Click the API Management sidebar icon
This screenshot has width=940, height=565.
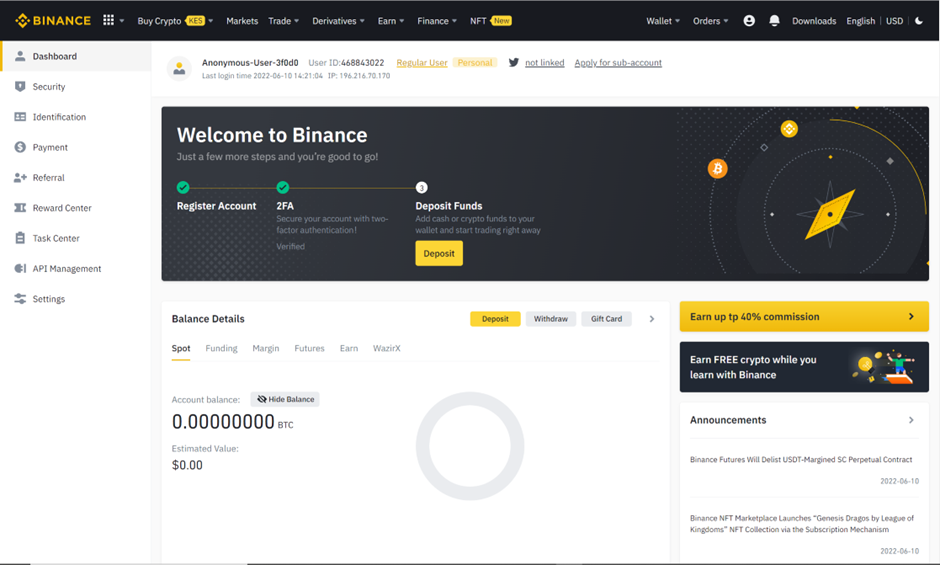click(20, 269)
